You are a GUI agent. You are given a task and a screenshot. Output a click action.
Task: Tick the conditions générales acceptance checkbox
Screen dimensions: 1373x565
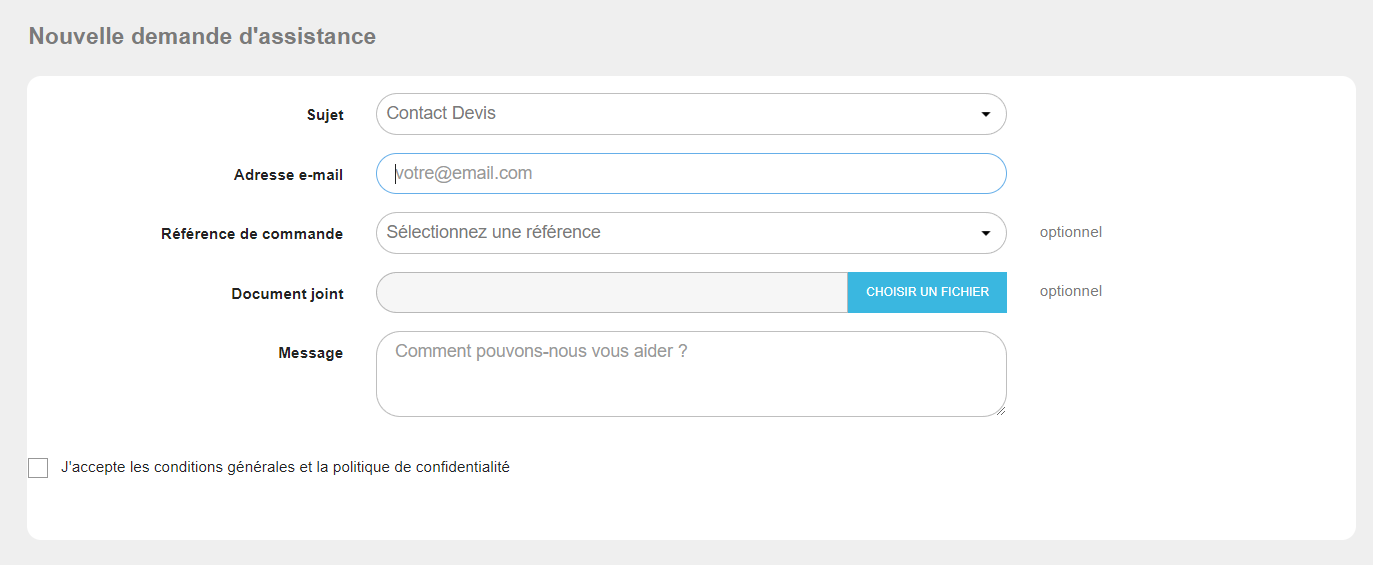coord(38,468)
